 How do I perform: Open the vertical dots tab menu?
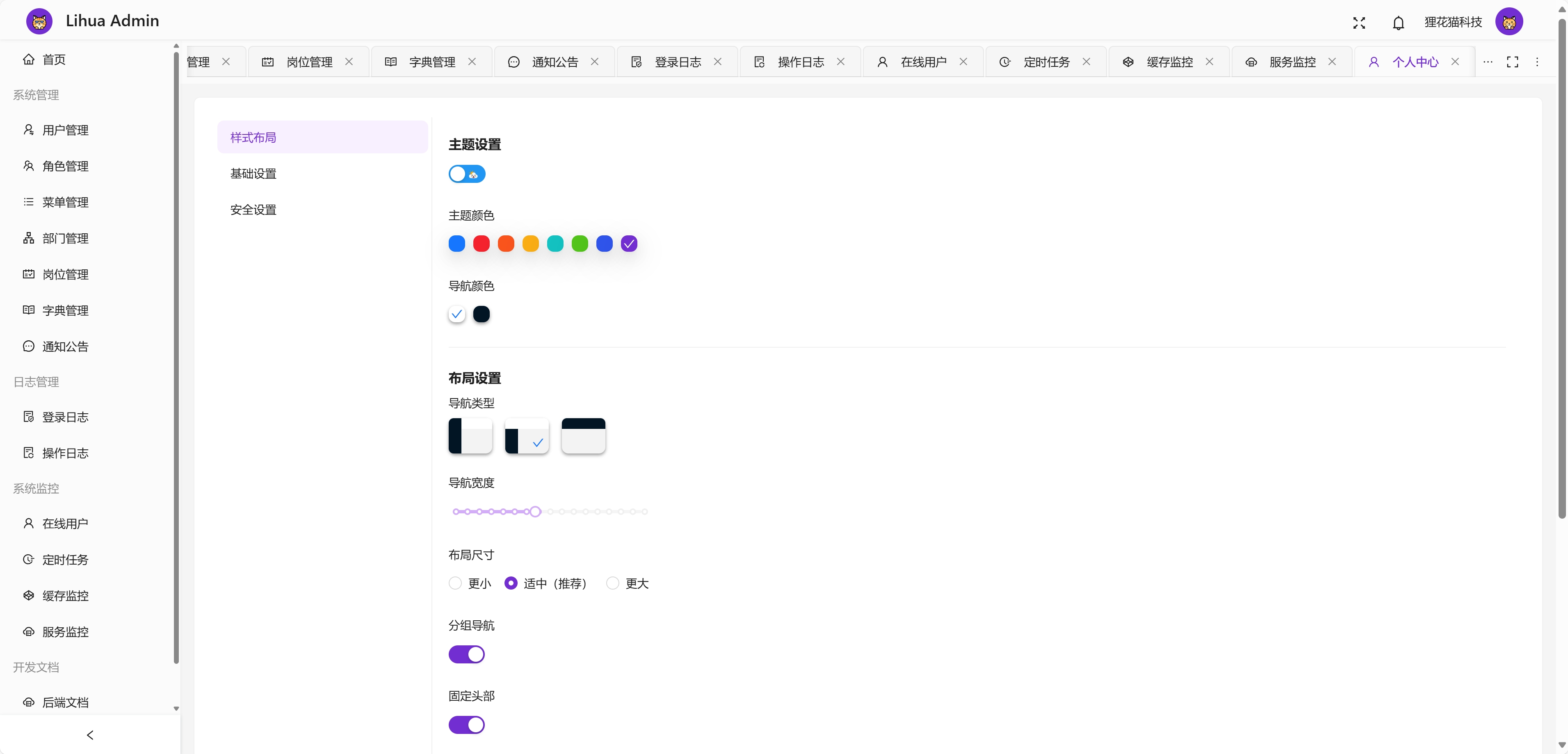pos(1537,62)
